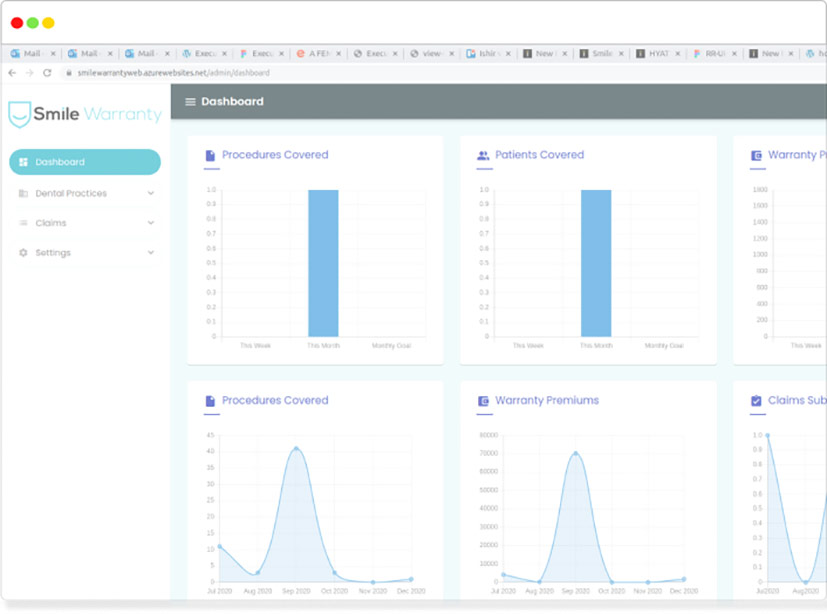Screen dimensions: 827x614
Task: Expand the Settings submenu chevron
Action: click(151, 253)
